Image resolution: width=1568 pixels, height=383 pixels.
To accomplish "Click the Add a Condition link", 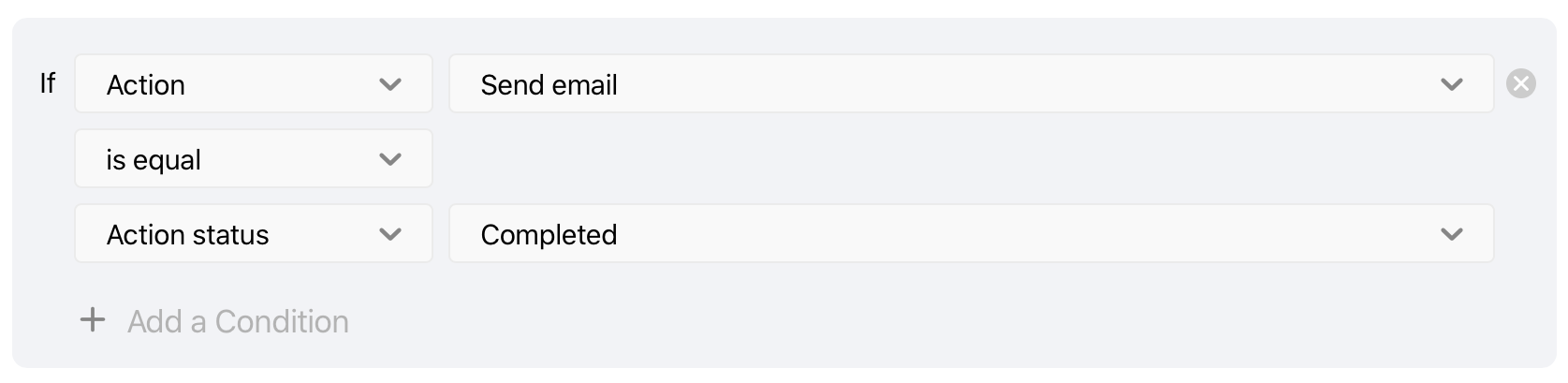I will coord(238,321).
